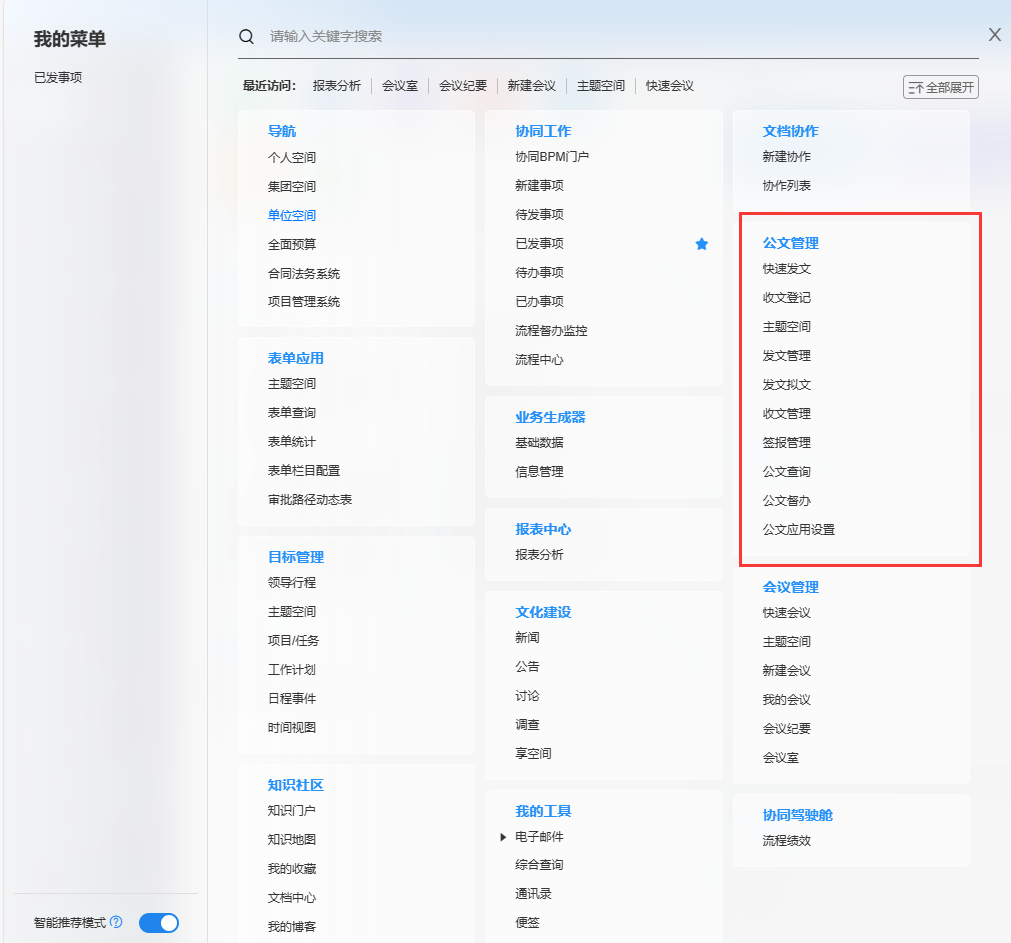Open 快速发文 under 公文管理
The height and width of the screenshot is (943, 1011).
point(787,269)
